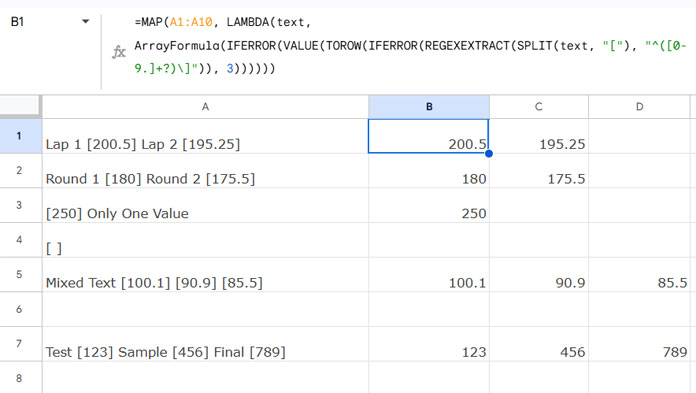Viewport: 696px width, 393px height.
Task: Select the row 6 header
Action: pos(20,309)
